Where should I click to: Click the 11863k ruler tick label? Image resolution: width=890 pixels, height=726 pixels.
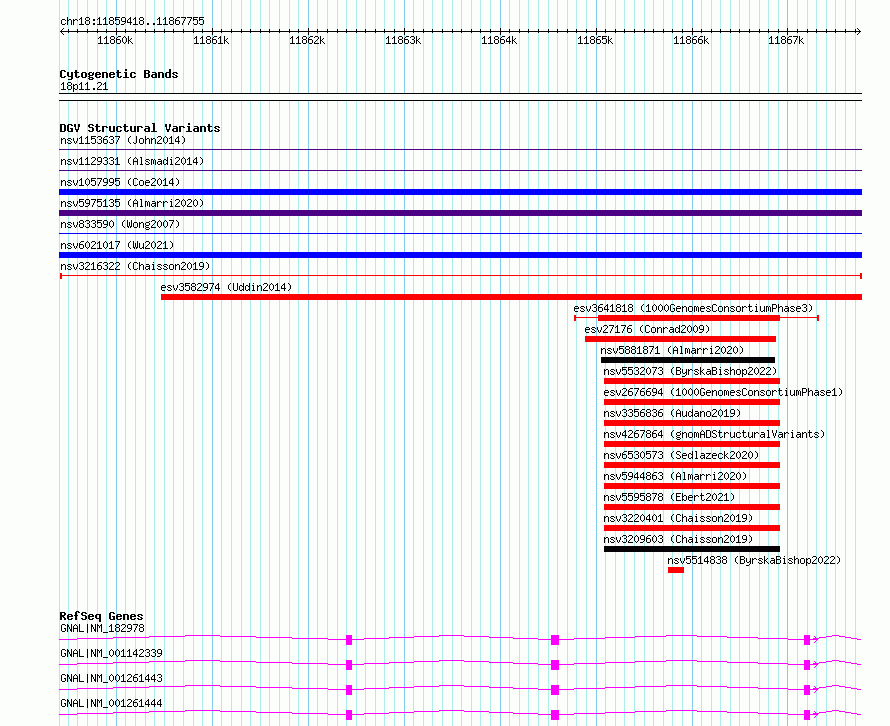tap(403, 40)
